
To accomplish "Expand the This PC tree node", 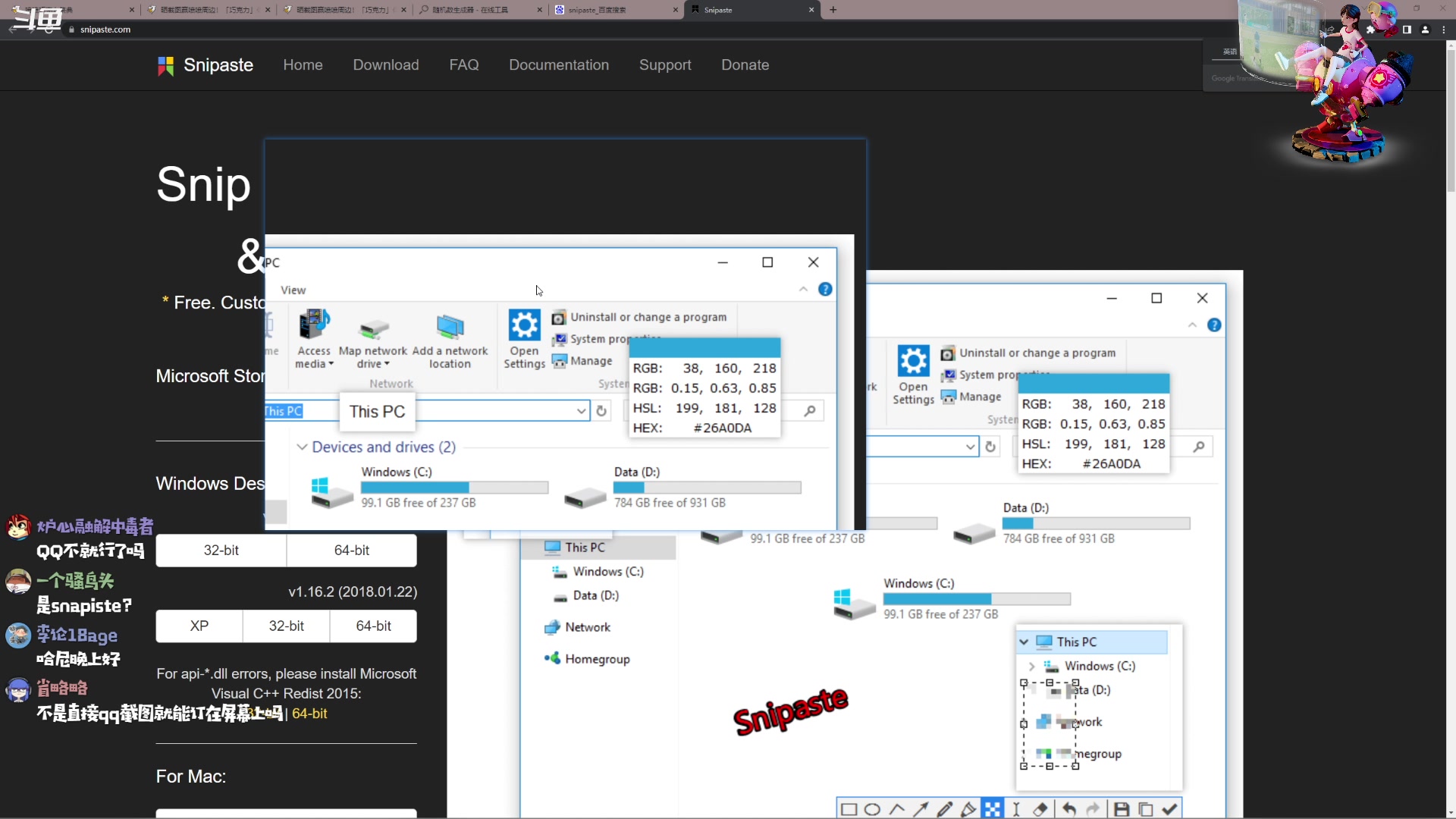I will click(1023, 641).
